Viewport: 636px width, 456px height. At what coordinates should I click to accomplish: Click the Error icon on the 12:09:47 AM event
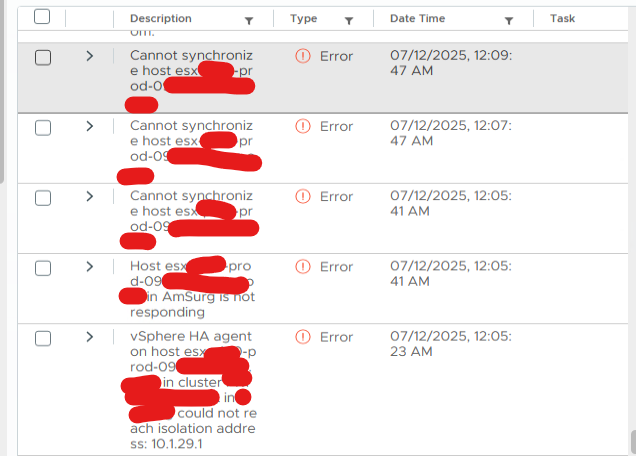point(303,56)
